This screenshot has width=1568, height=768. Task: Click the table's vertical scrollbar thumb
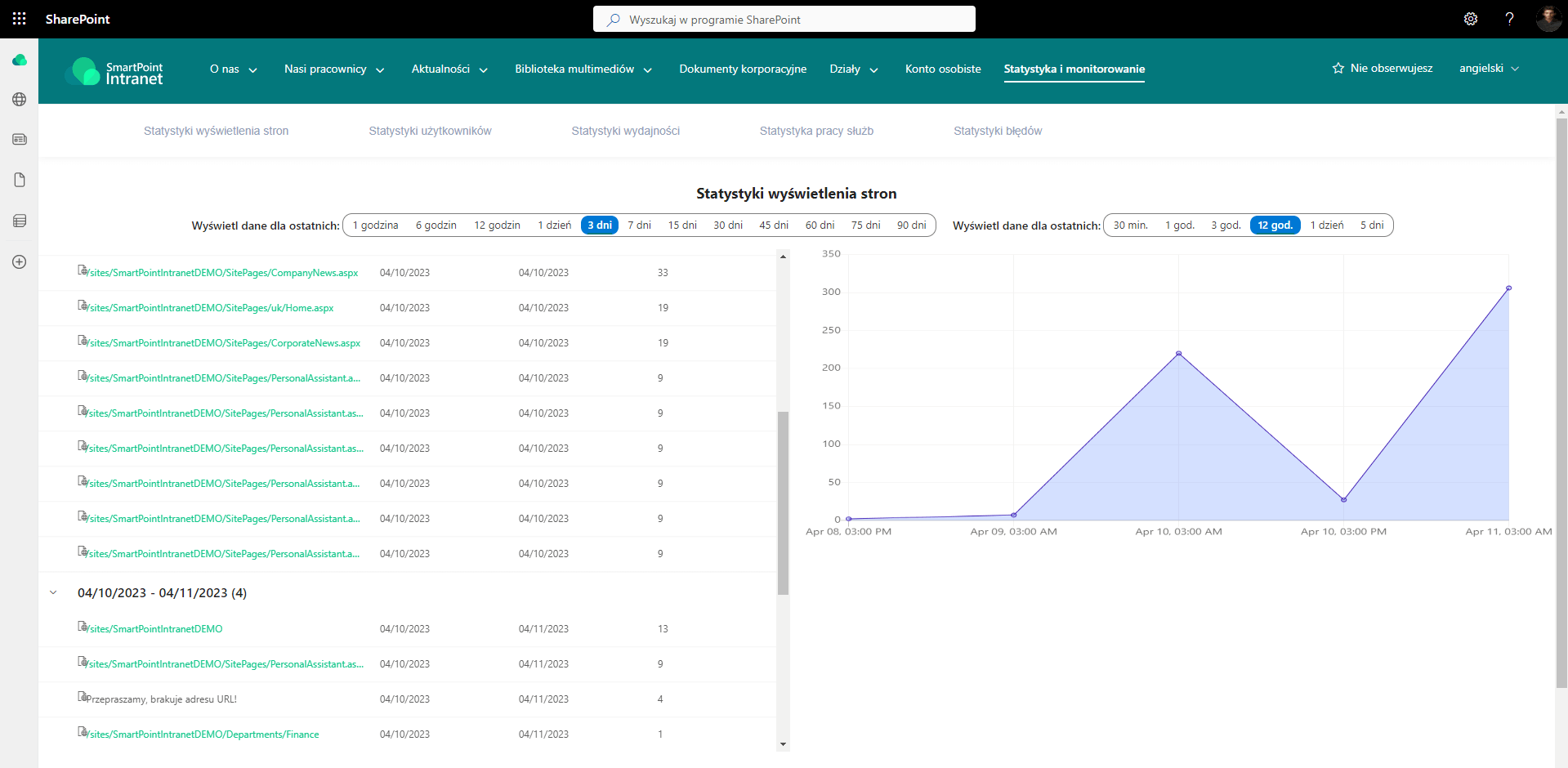(783, 502)
